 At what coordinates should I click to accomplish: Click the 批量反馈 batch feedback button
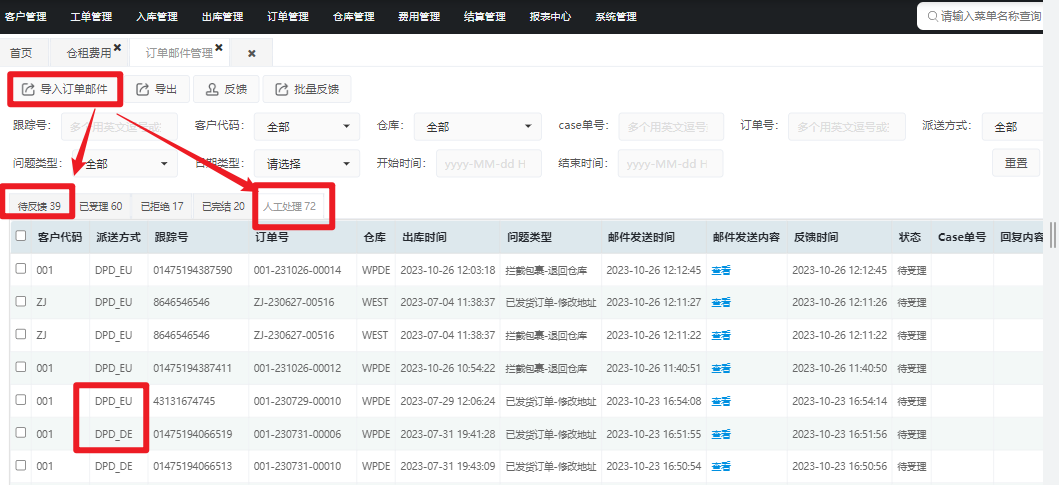307,89
